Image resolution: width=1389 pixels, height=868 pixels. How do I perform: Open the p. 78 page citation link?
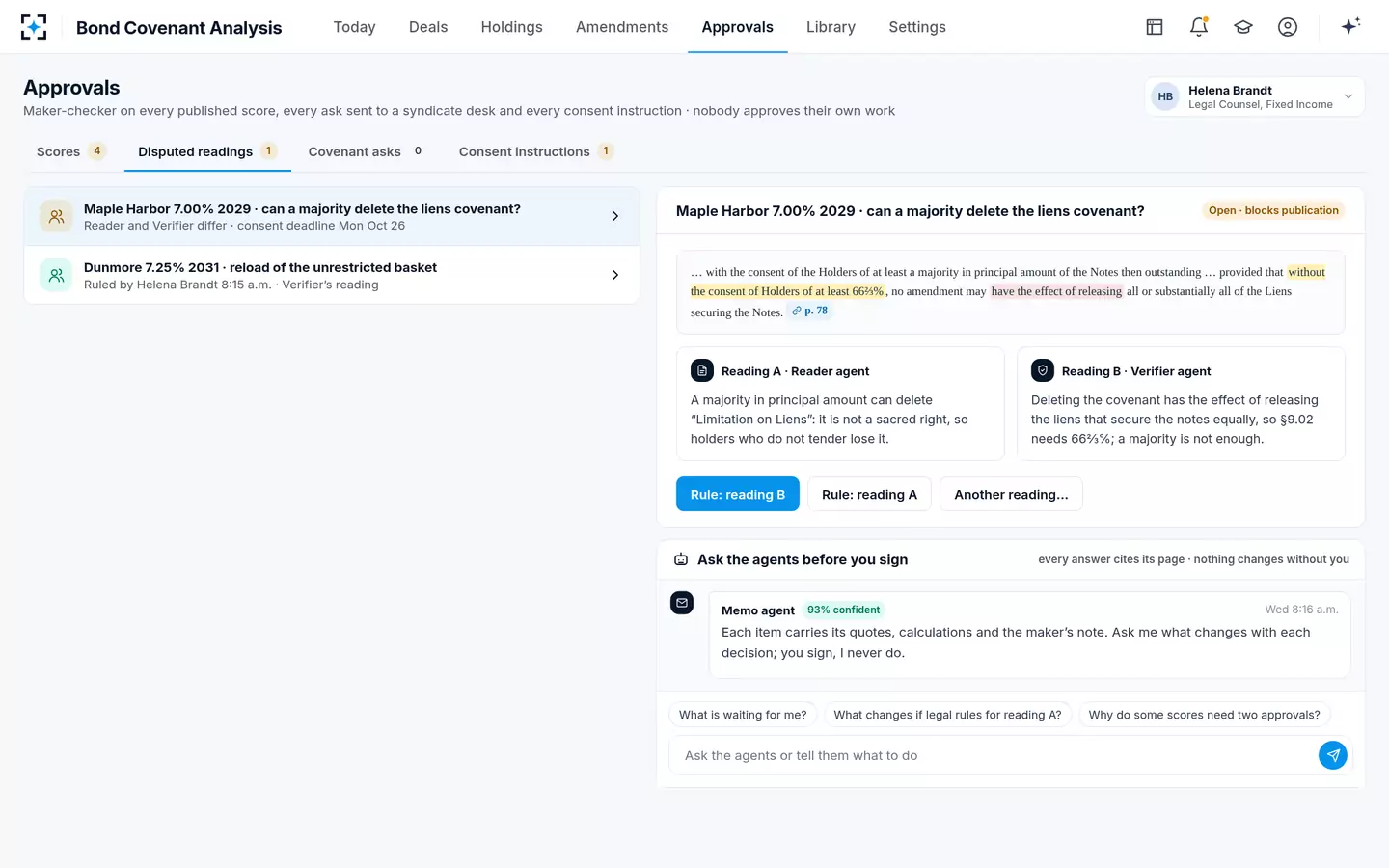click(810, 311)
